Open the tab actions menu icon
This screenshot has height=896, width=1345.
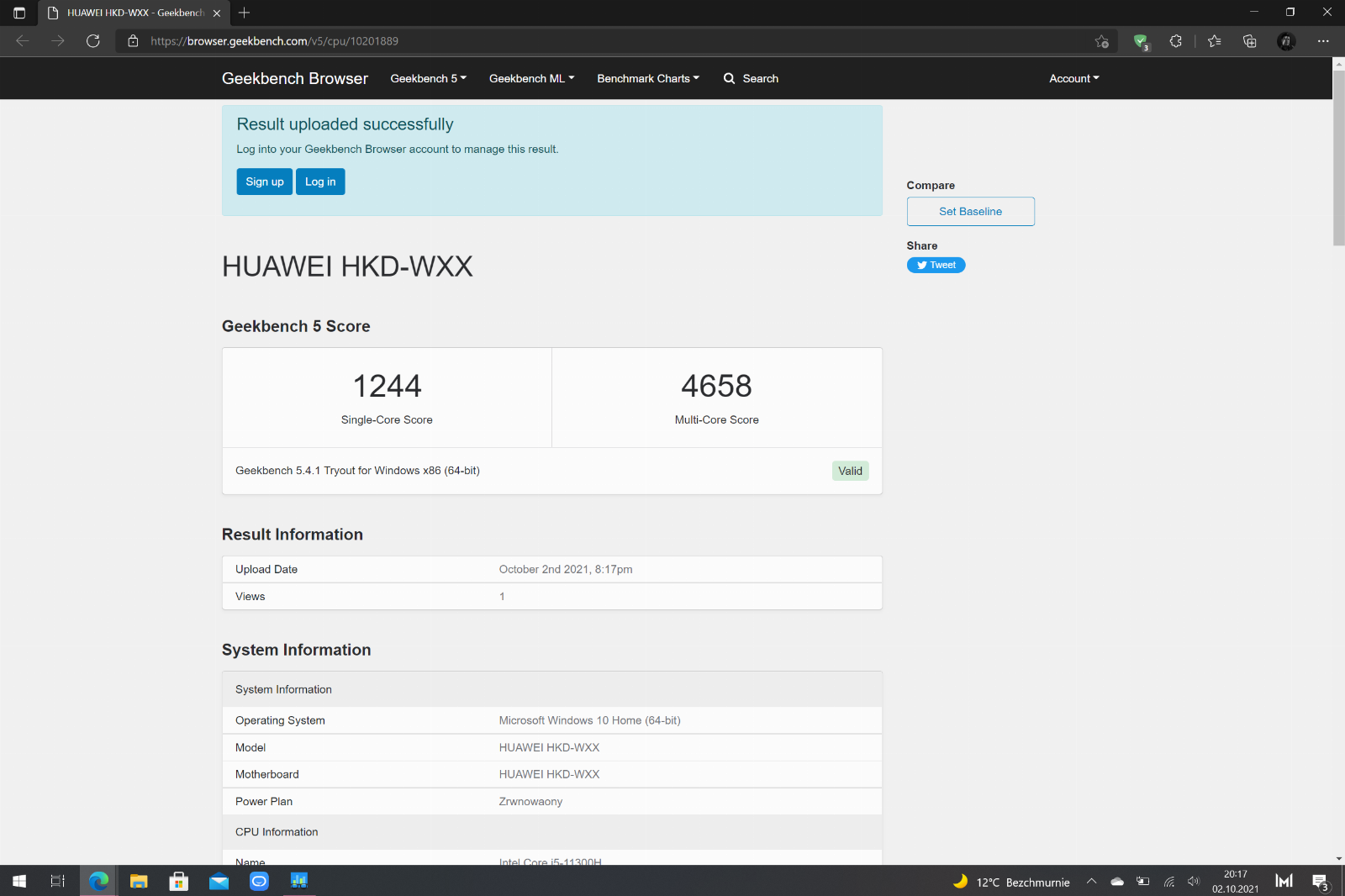coord(19,13)
